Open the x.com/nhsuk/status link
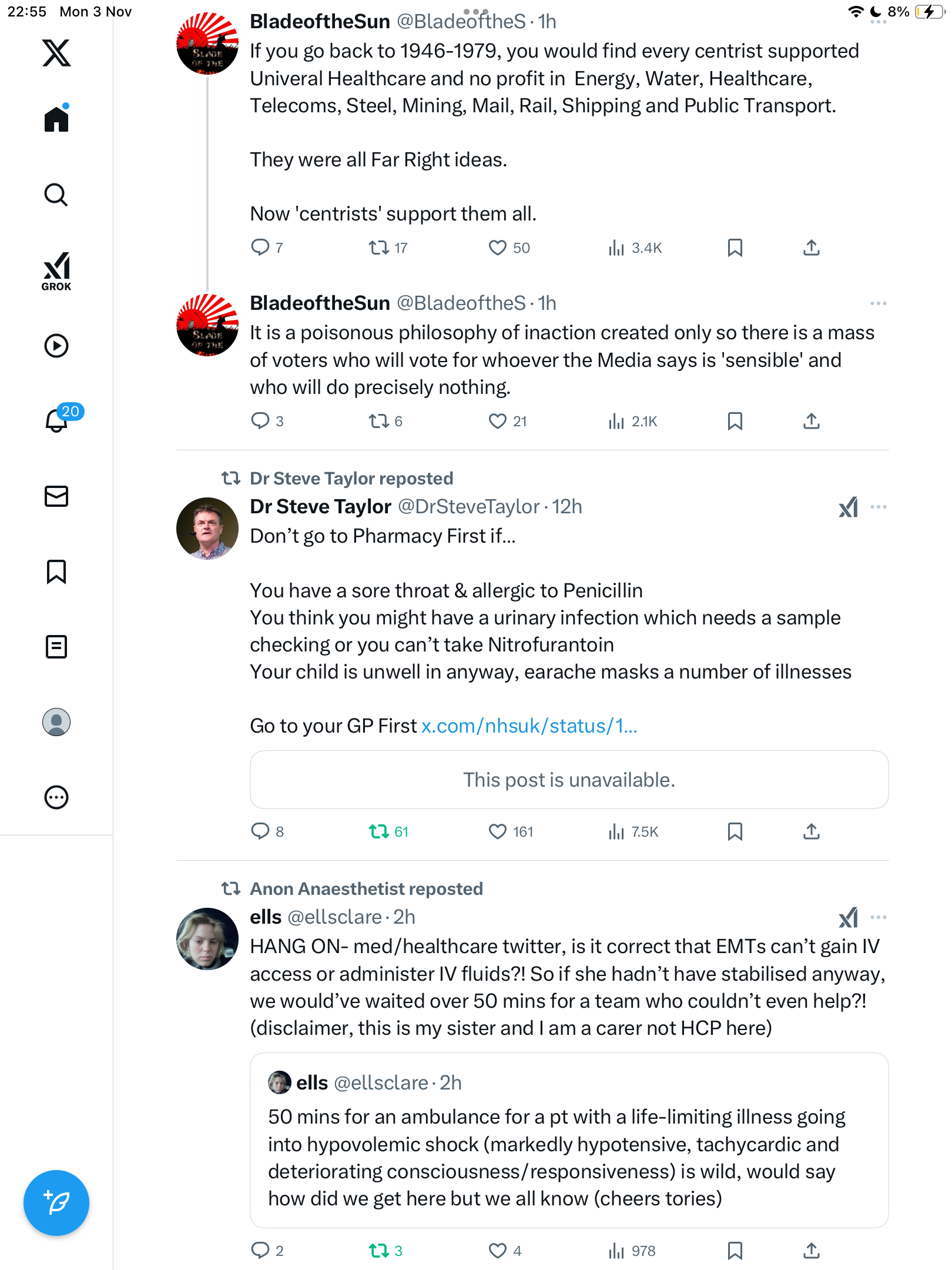The width and height of the screenshot is (952, 1270). 529,726
